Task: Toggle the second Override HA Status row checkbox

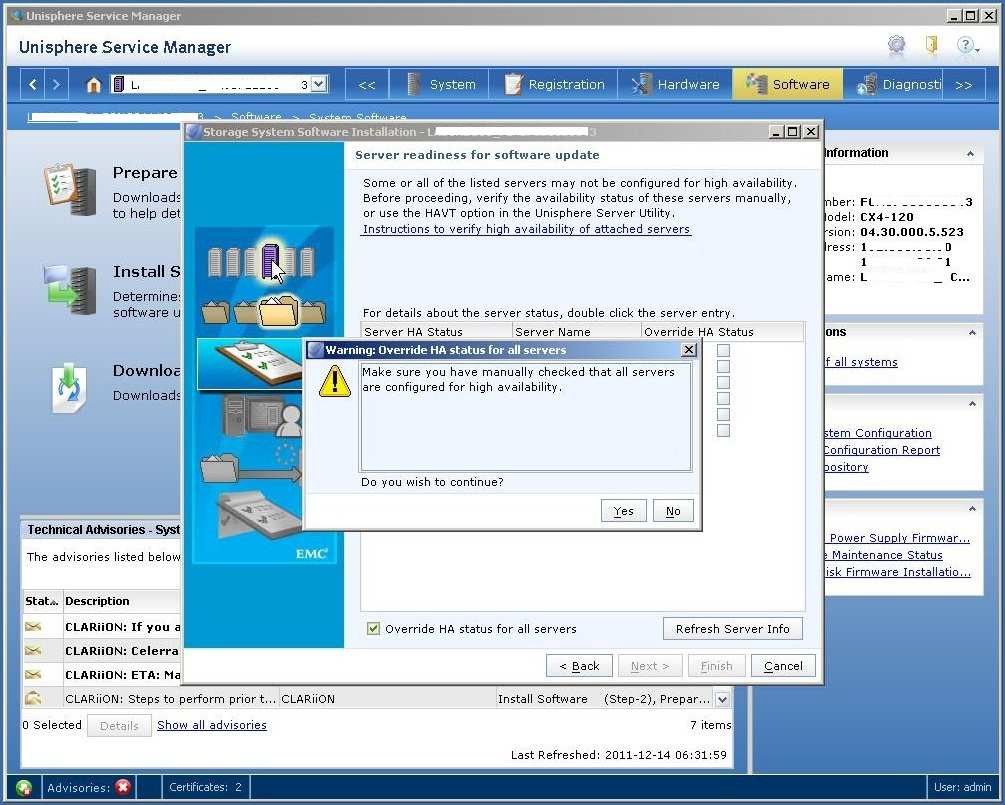Action: pos(723,367)
